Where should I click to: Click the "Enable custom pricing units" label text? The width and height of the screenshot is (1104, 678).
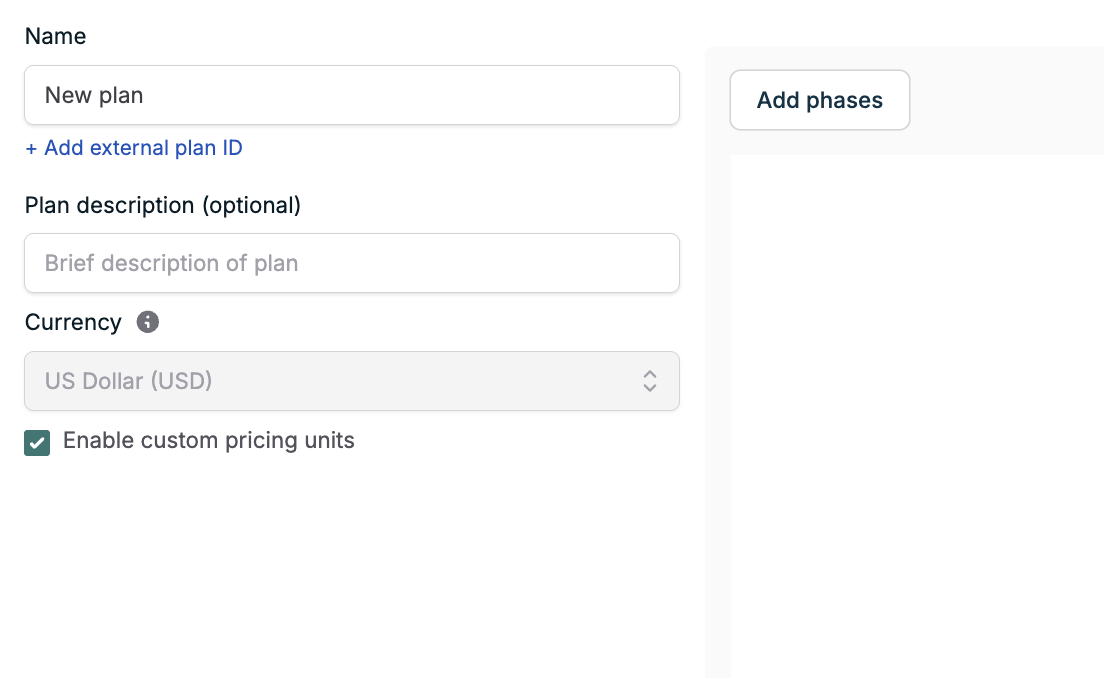pos(208,441)
